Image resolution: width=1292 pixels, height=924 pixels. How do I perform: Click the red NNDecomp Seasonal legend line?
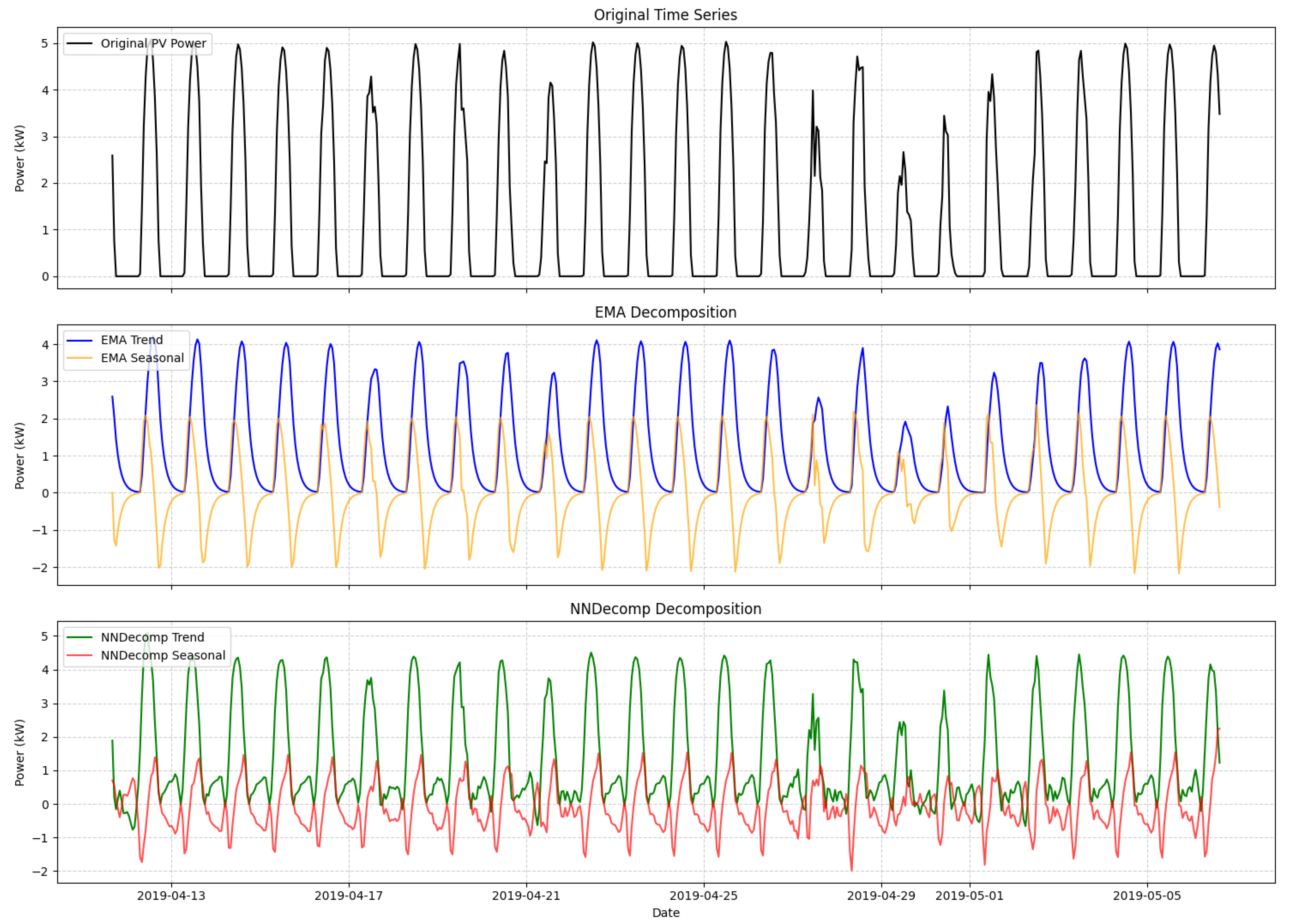click(x=80, y=655)
